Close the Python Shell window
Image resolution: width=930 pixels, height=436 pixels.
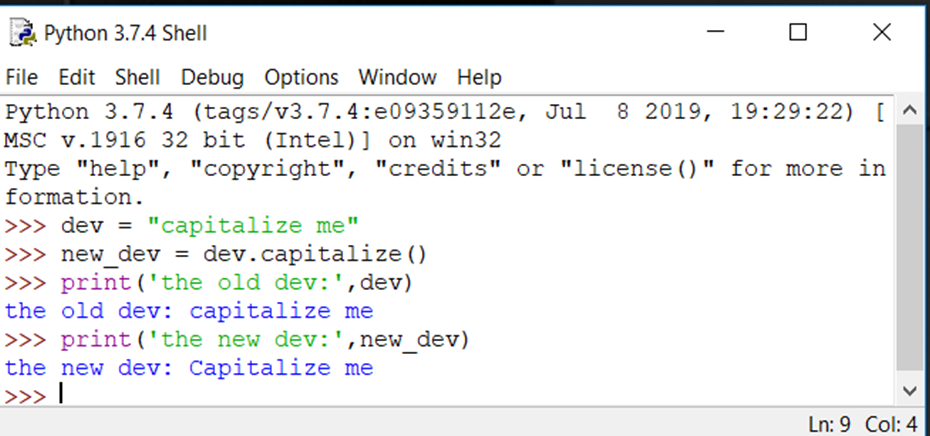pyautogui.click(x=881, y=33)
